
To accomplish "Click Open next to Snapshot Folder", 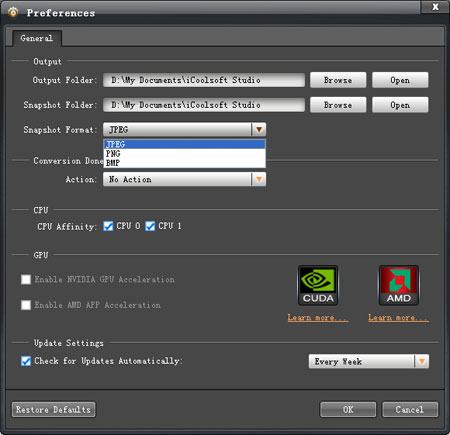I will (400, 105).
